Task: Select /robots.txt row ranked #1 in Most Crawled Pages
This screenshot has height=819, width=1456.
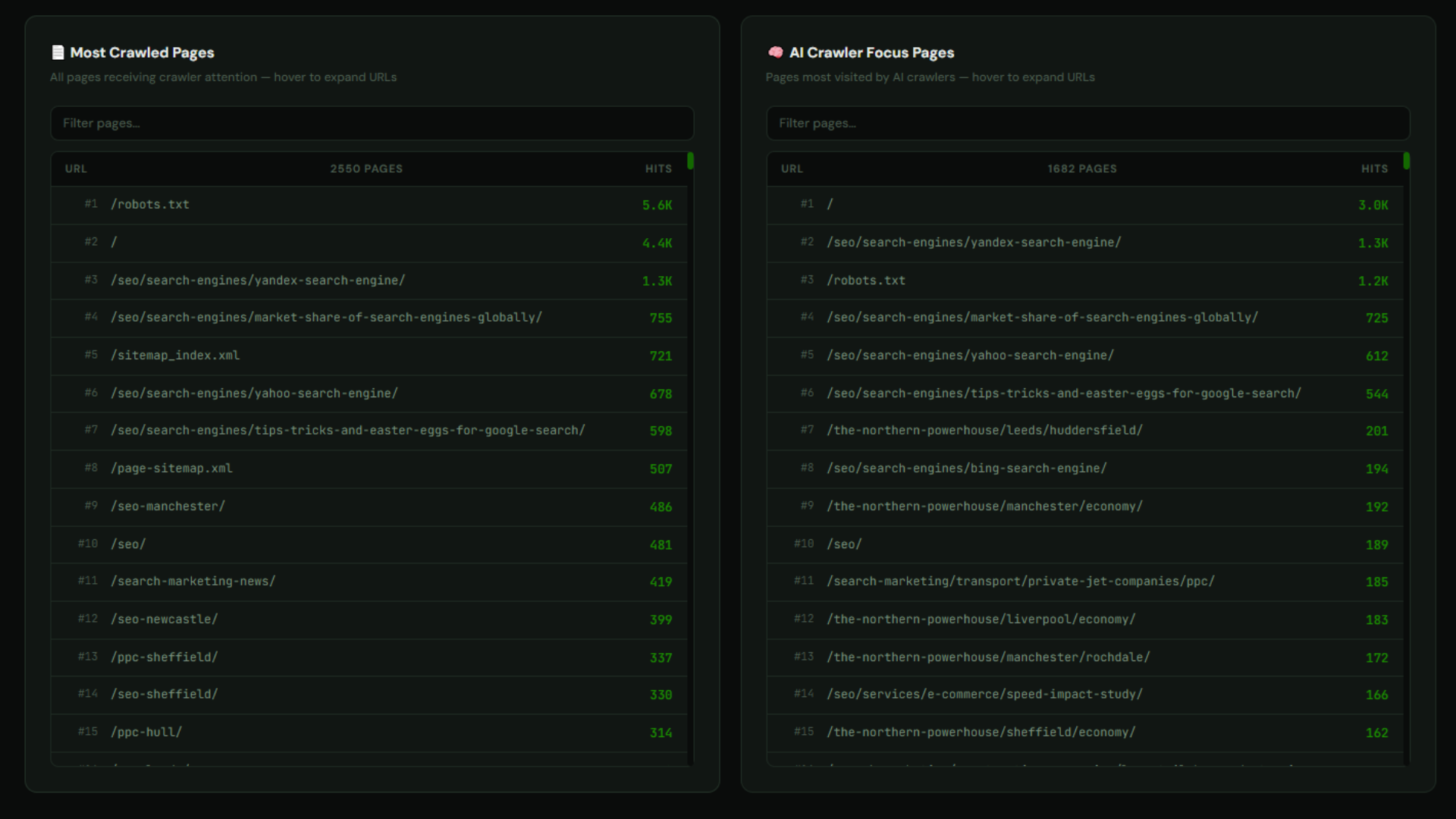Action: tap(369, 205)
